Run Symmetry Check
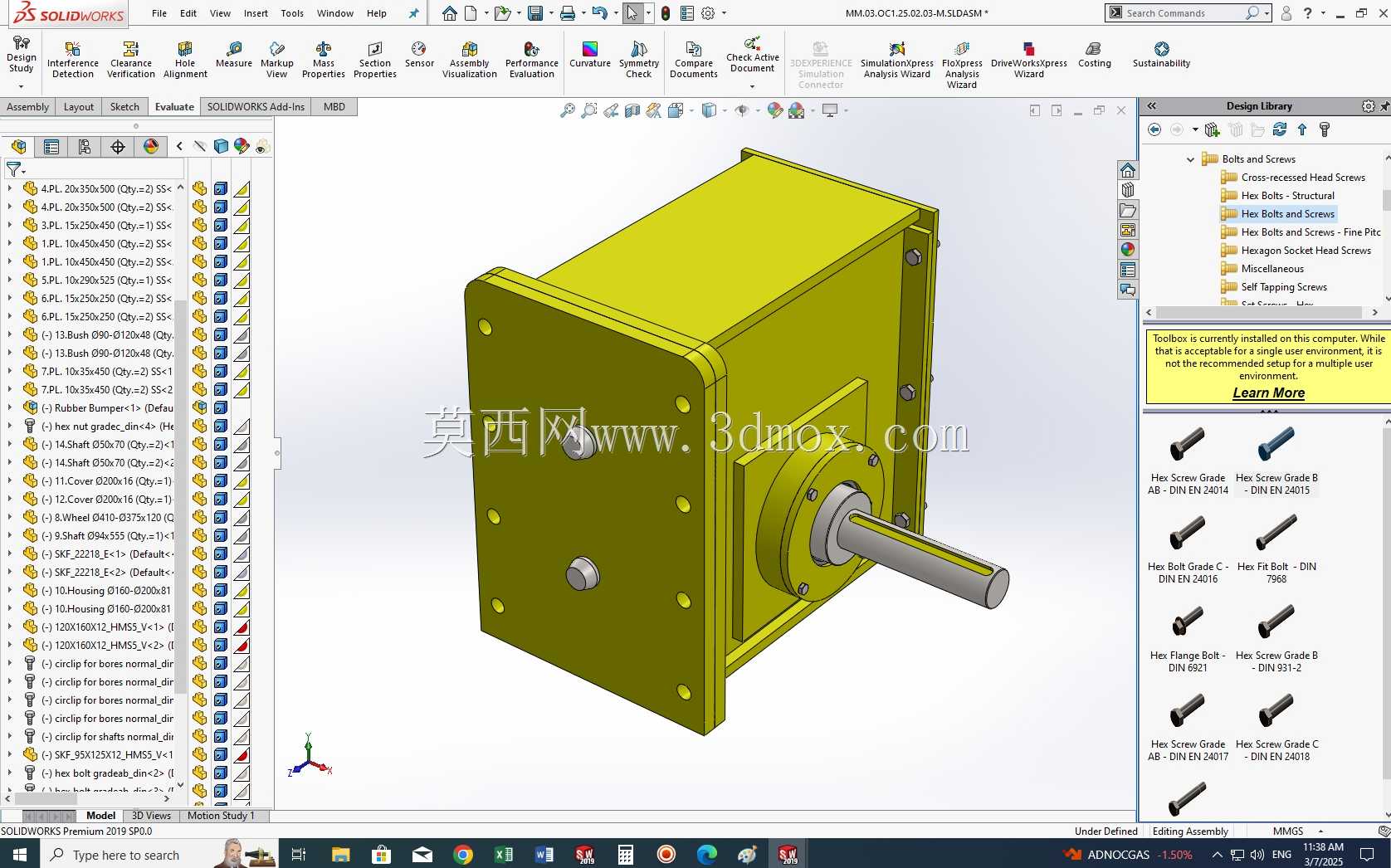1391x868 pixels. (x=638, y=60)
